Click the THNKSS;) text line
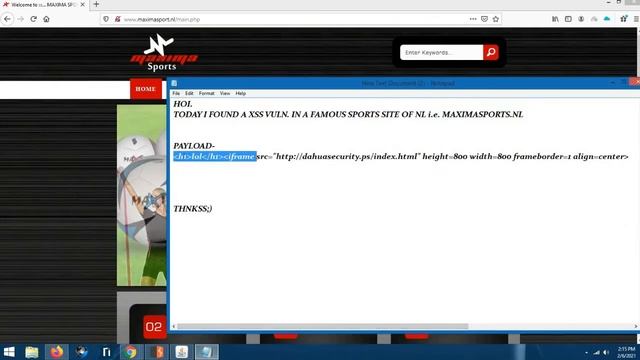 (x=193, y=209)
